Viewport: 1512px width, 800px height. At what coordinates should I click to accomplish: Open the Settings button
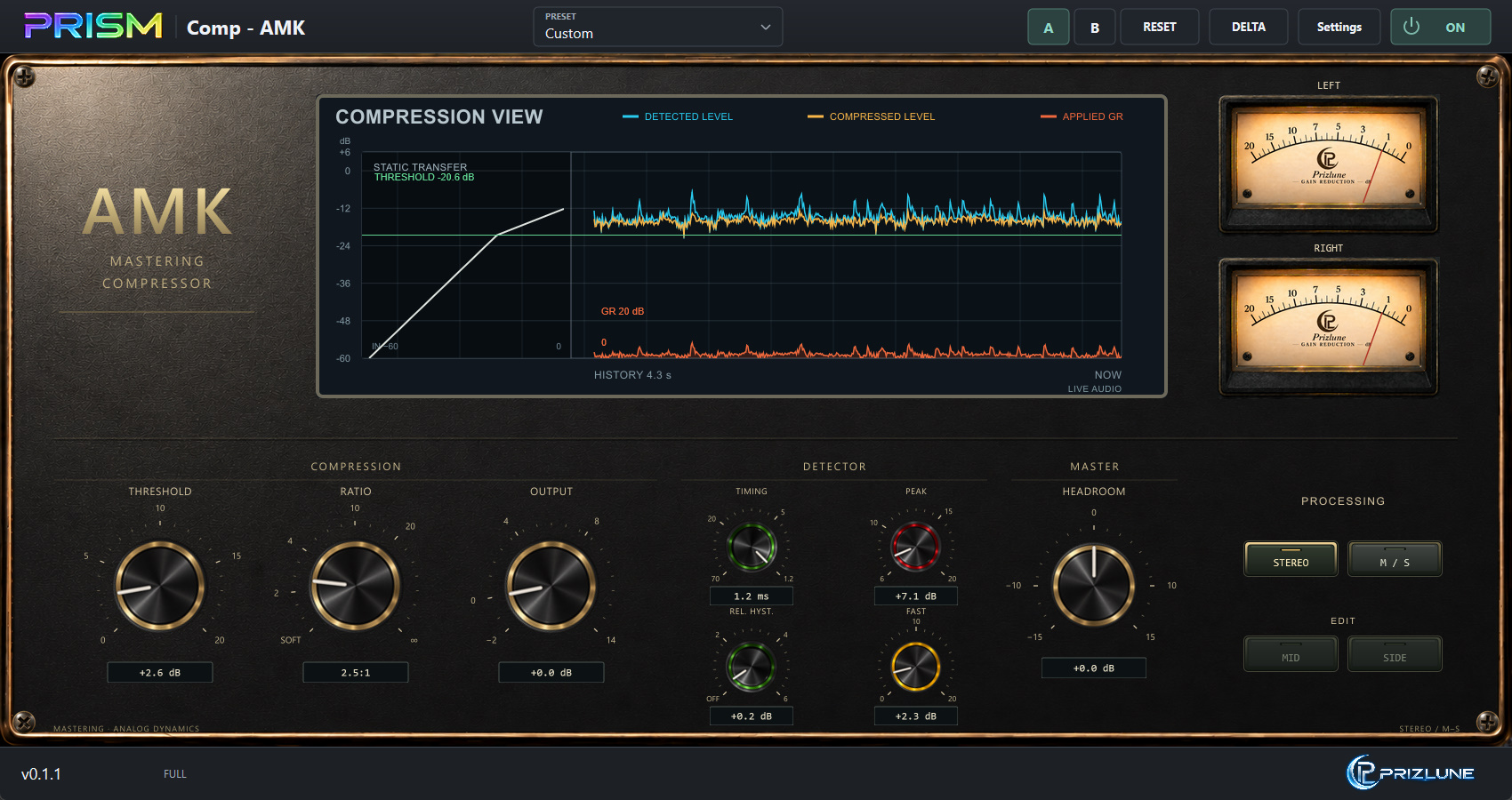1339,27
